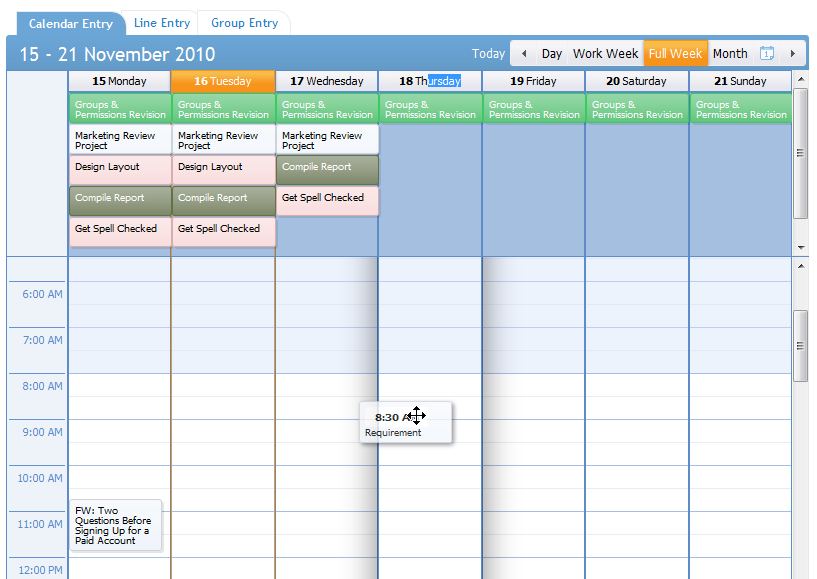The width and height of the screenshot is (817, 579).
Task: Open Monday's Design Layout pink event
Action: [120, 170]
